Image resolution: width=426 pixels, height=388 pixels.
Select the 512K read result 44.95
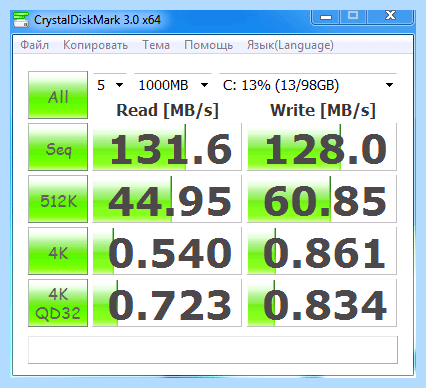(x=167, y=199)
